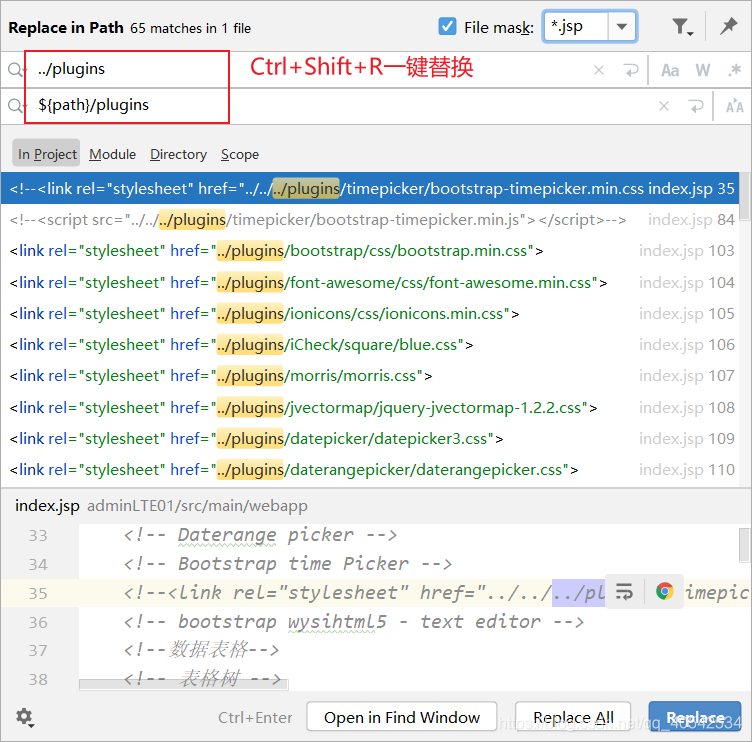Toggle soft-wrap icon in preview

point(624,591)
